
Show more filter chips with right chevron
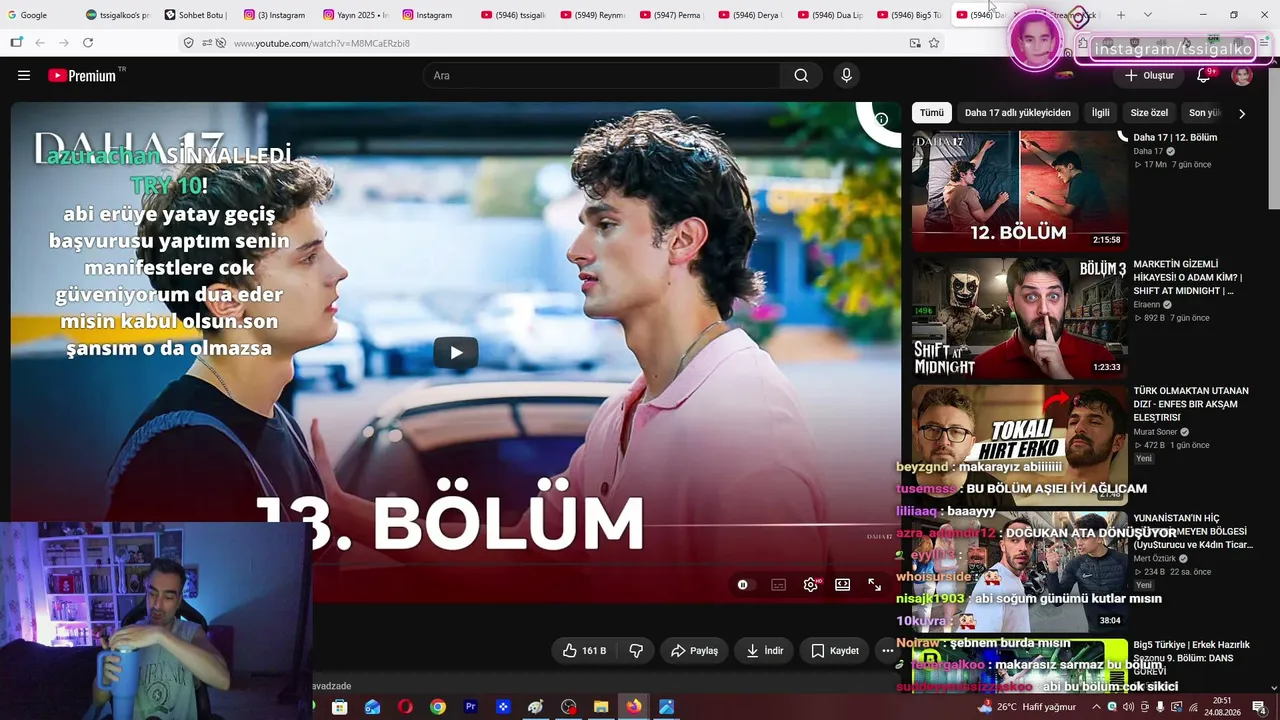[x=1242, y=113]
